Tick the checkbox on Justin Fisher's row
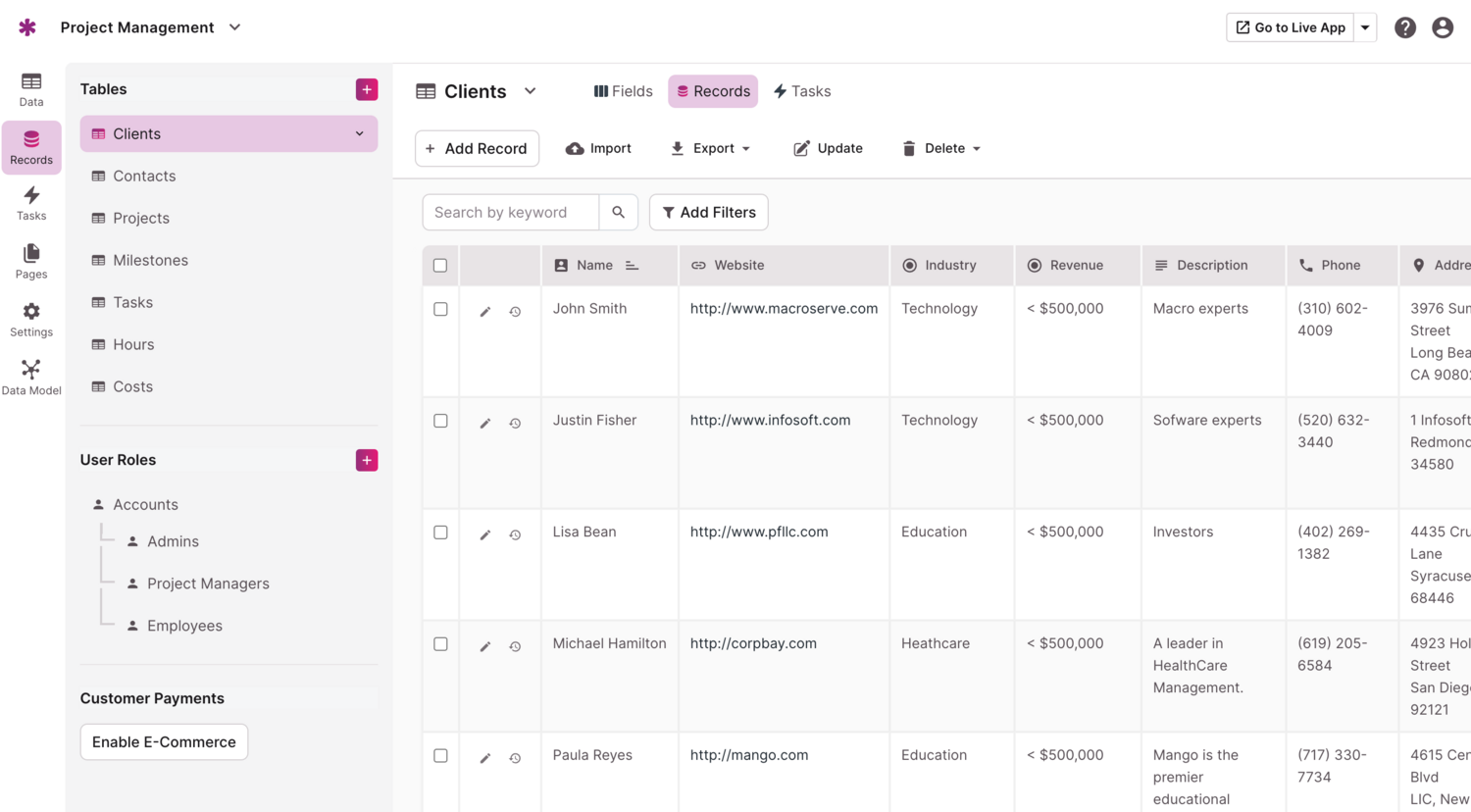Screen dimensions: 1471x812 click(x=440, y=420)
